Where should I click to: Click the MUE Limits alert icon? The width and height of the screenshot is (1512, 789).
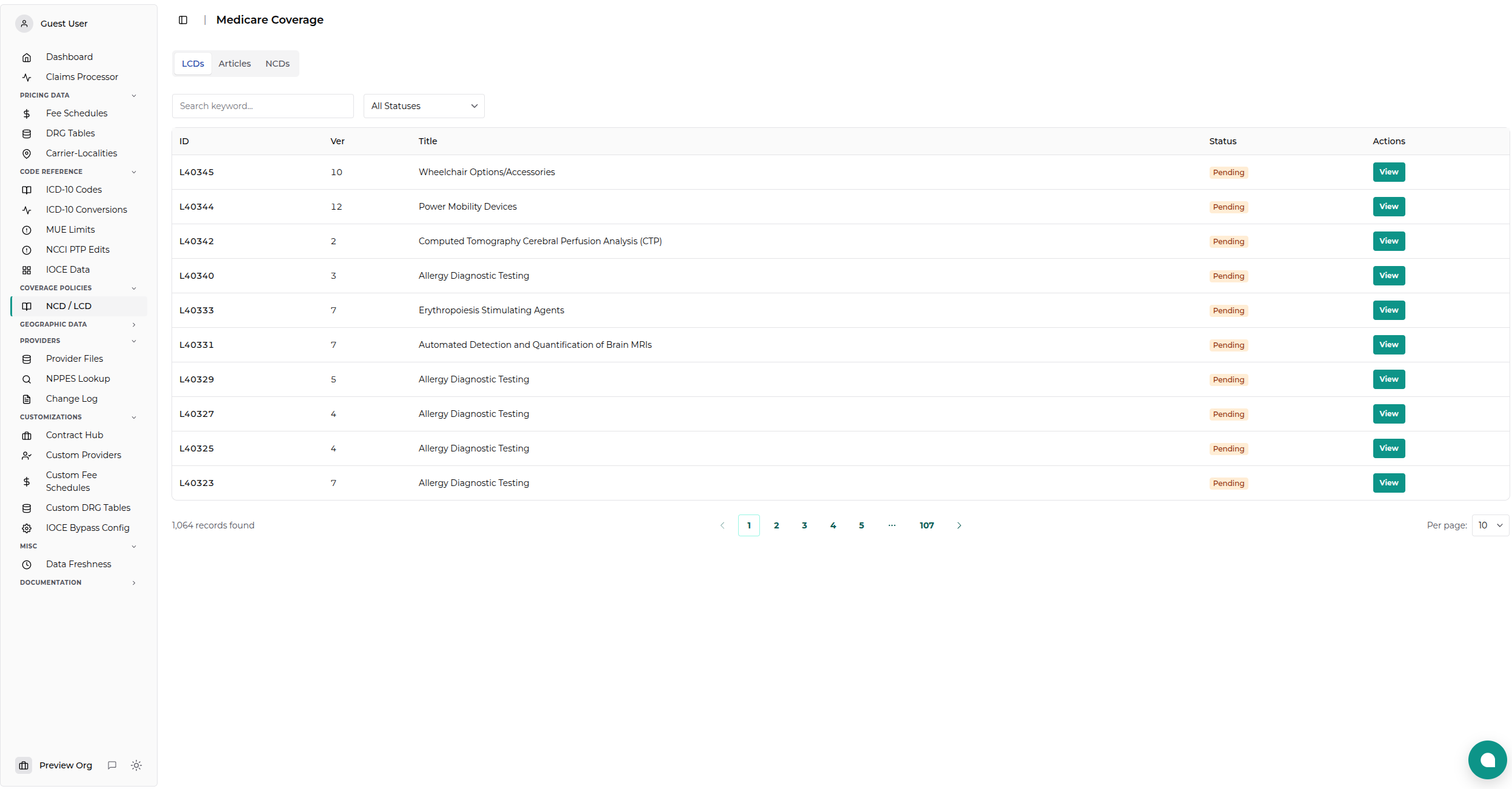27,230
